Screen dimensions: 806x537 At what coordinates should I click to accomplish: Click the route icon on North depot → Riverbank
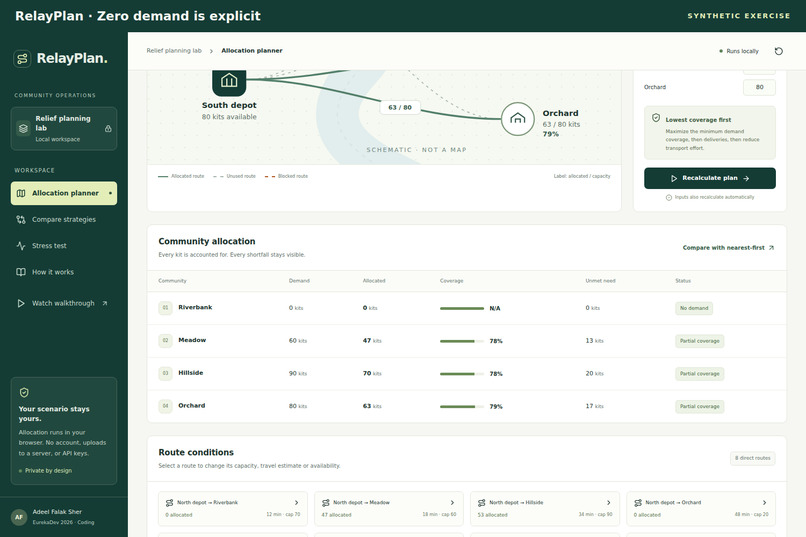169,503
